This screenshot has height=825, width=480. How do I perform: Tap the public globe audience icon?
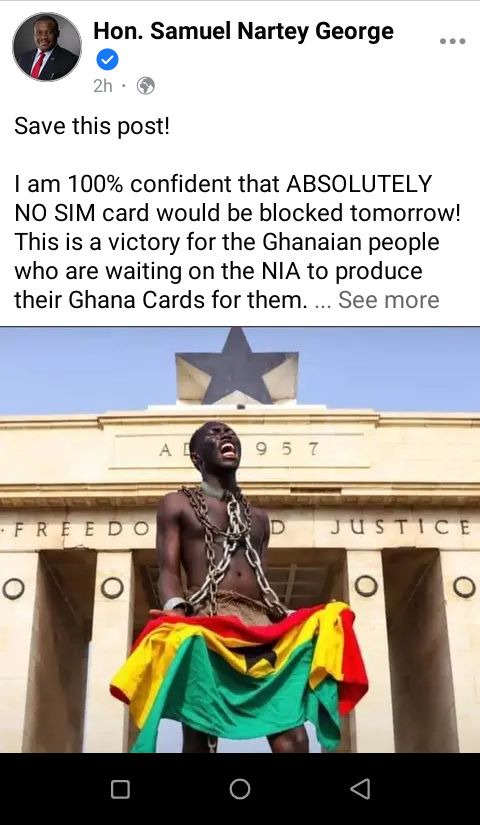[x=146, y=86]
